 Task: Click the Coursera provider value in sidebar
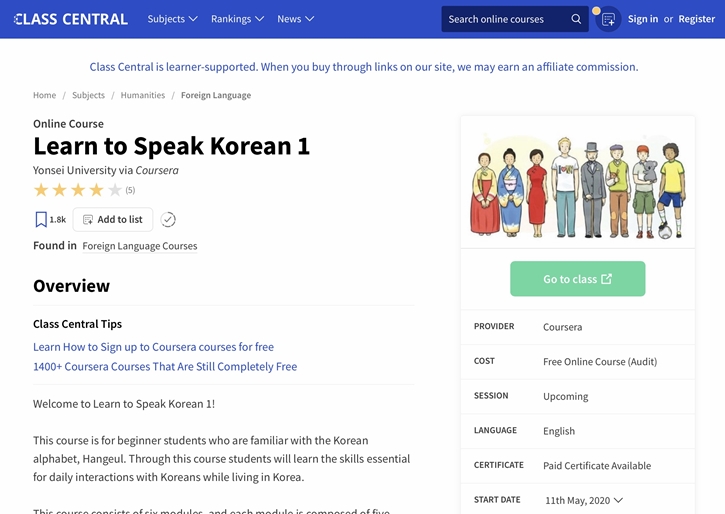562,327
